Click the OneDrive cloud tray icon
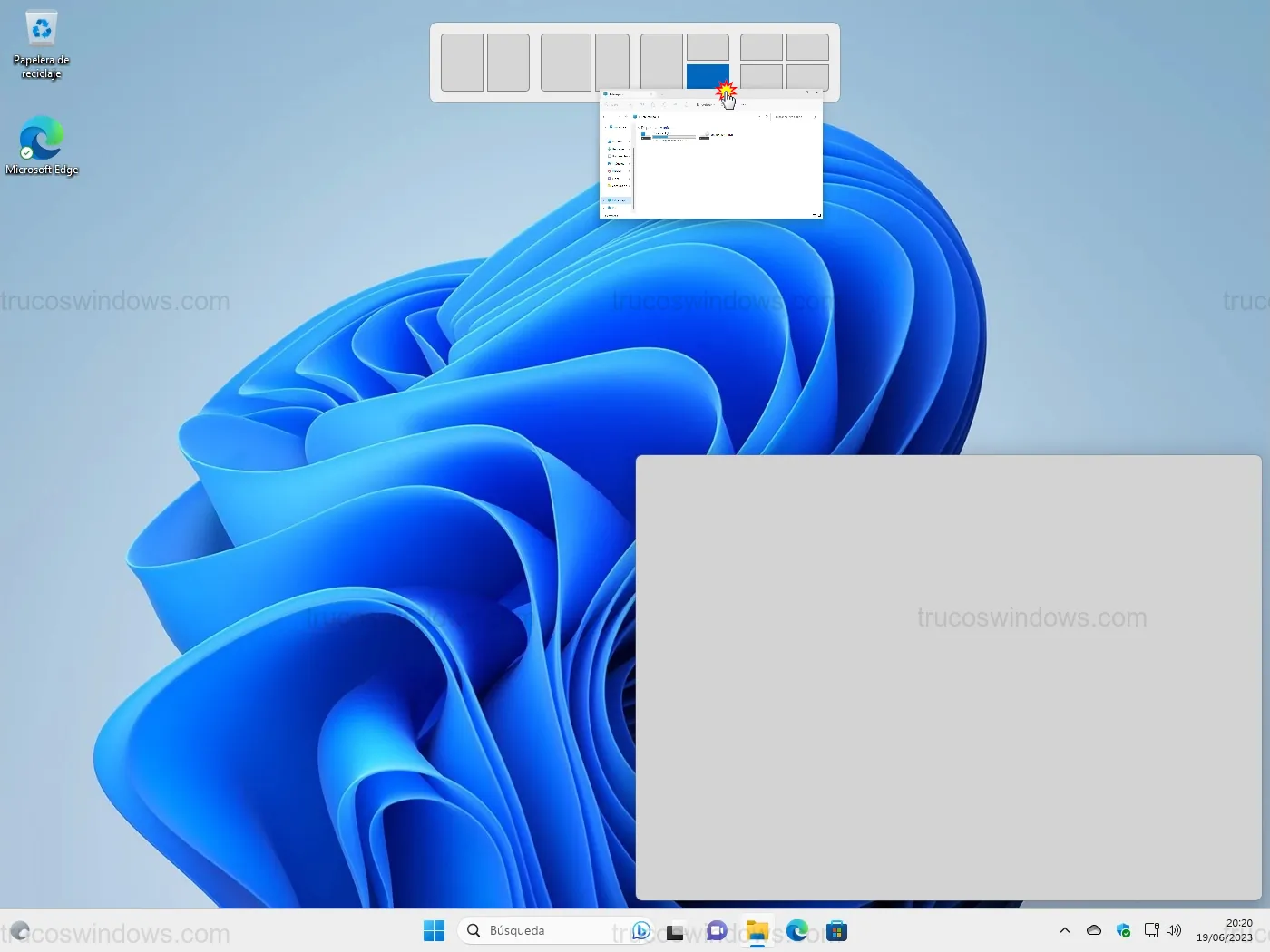Viewport: 1270px width, 952px height. (x=1094, y=931)
